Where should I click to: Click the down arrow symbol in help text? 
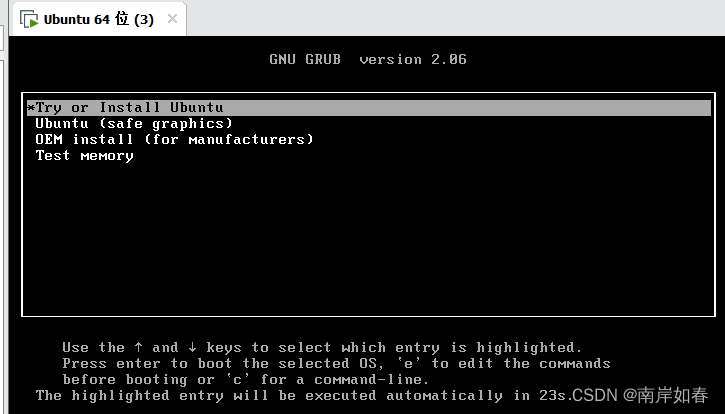(x=192, y=347)
